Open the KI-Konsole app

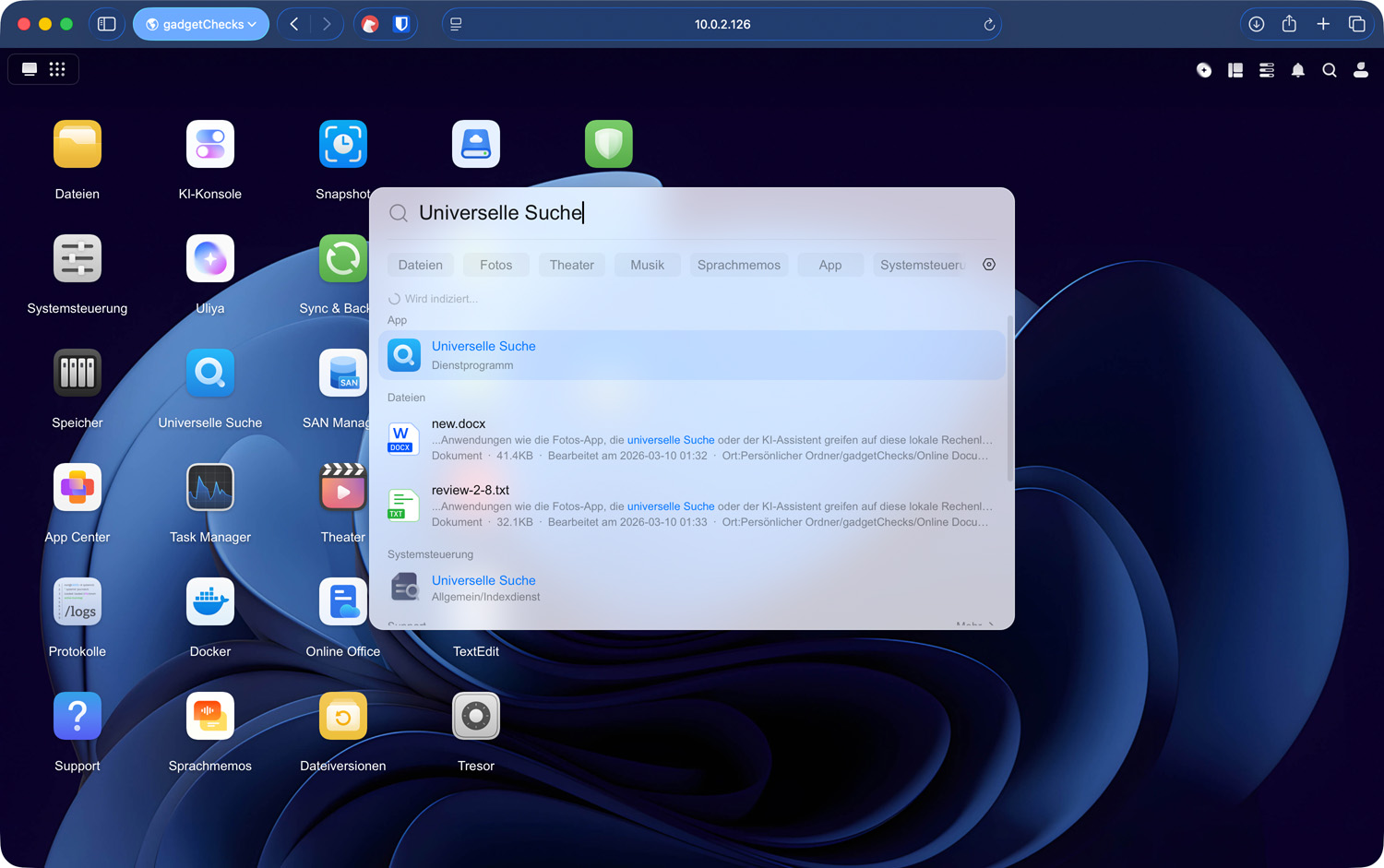(210, 144)
